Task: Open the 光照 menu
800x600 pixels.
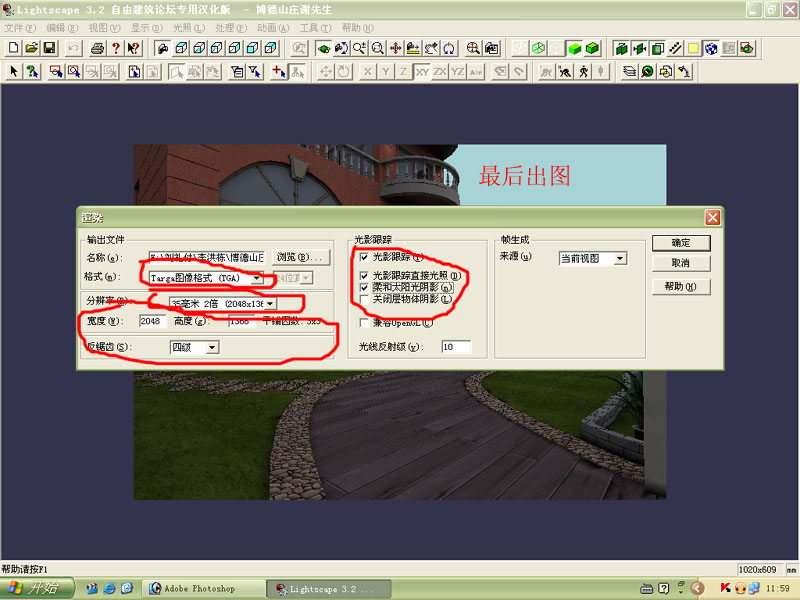Action: 189,28
